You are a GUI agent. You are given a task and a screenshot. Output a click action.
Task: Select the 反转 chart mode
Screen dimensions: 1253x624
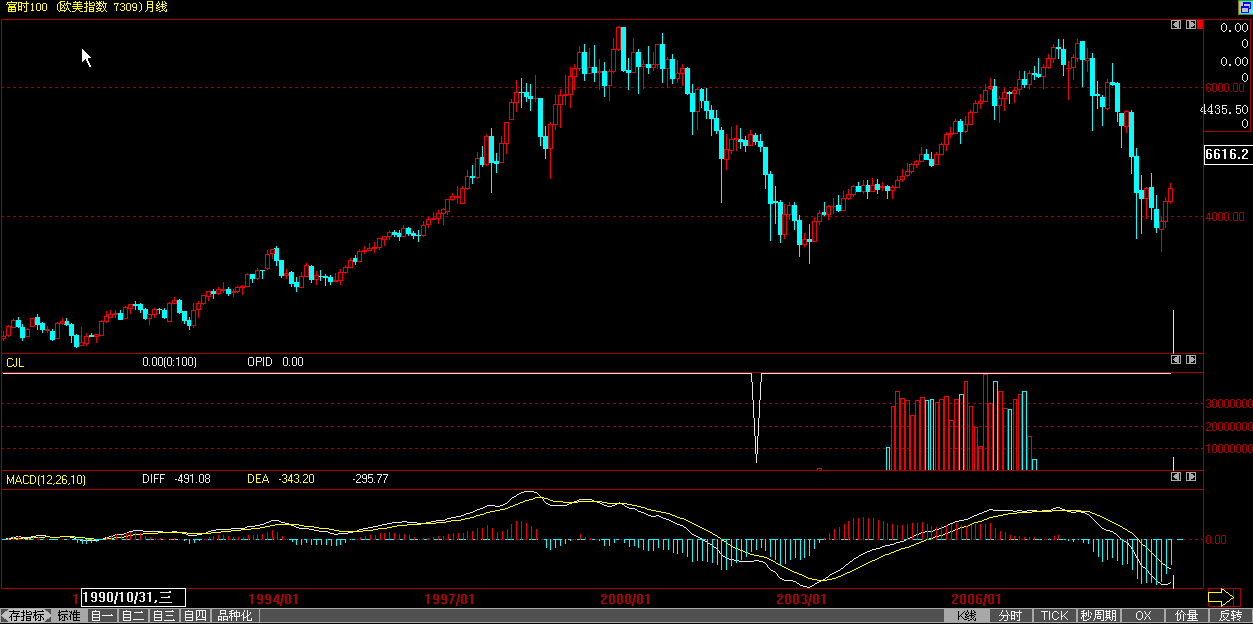point(1230,616)
